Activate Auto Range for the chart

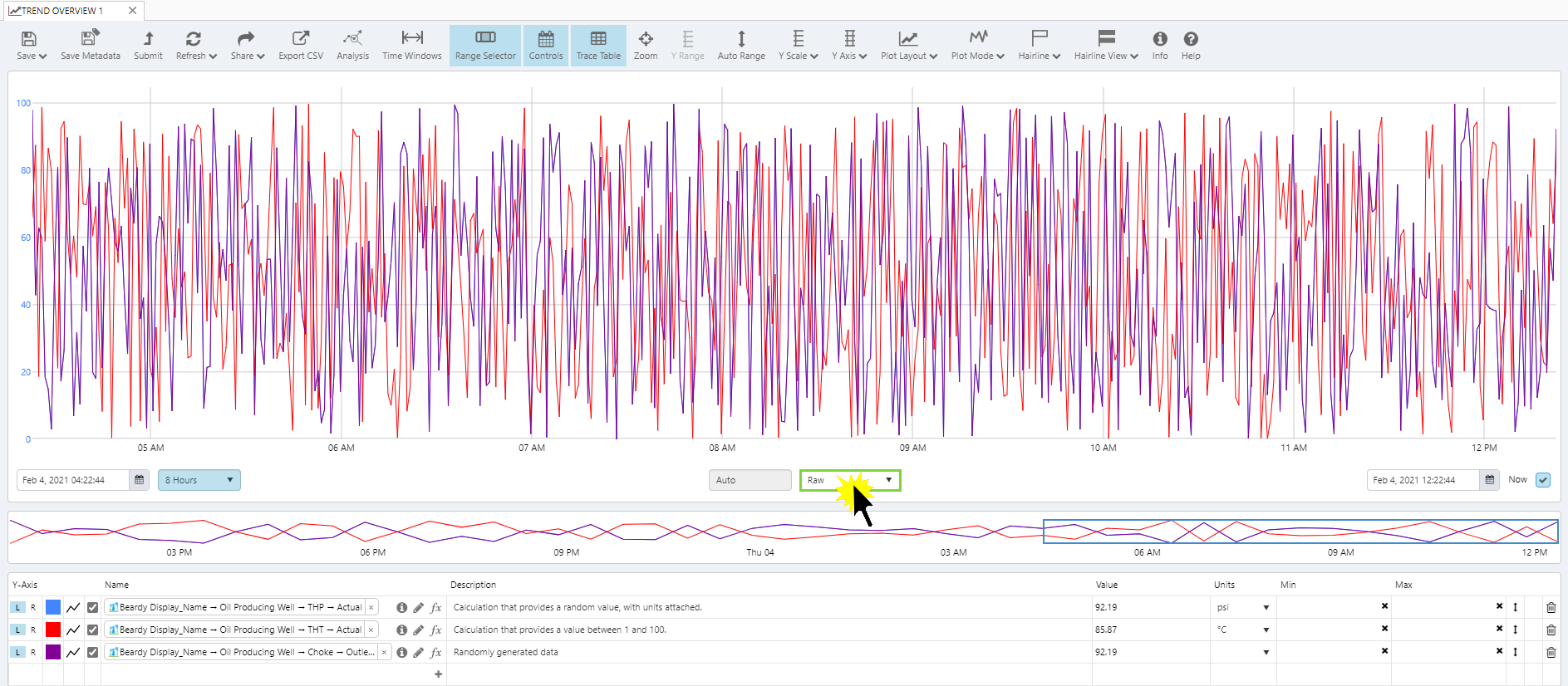click(740, 45)
